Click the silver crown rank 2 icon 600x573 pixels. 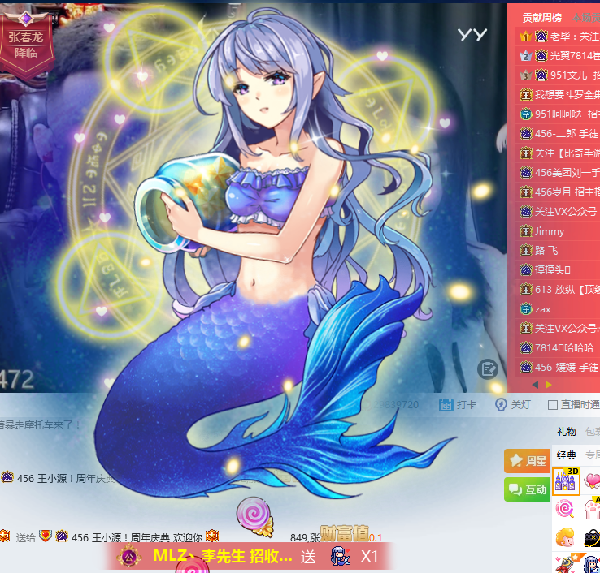[x=526, y=56]
